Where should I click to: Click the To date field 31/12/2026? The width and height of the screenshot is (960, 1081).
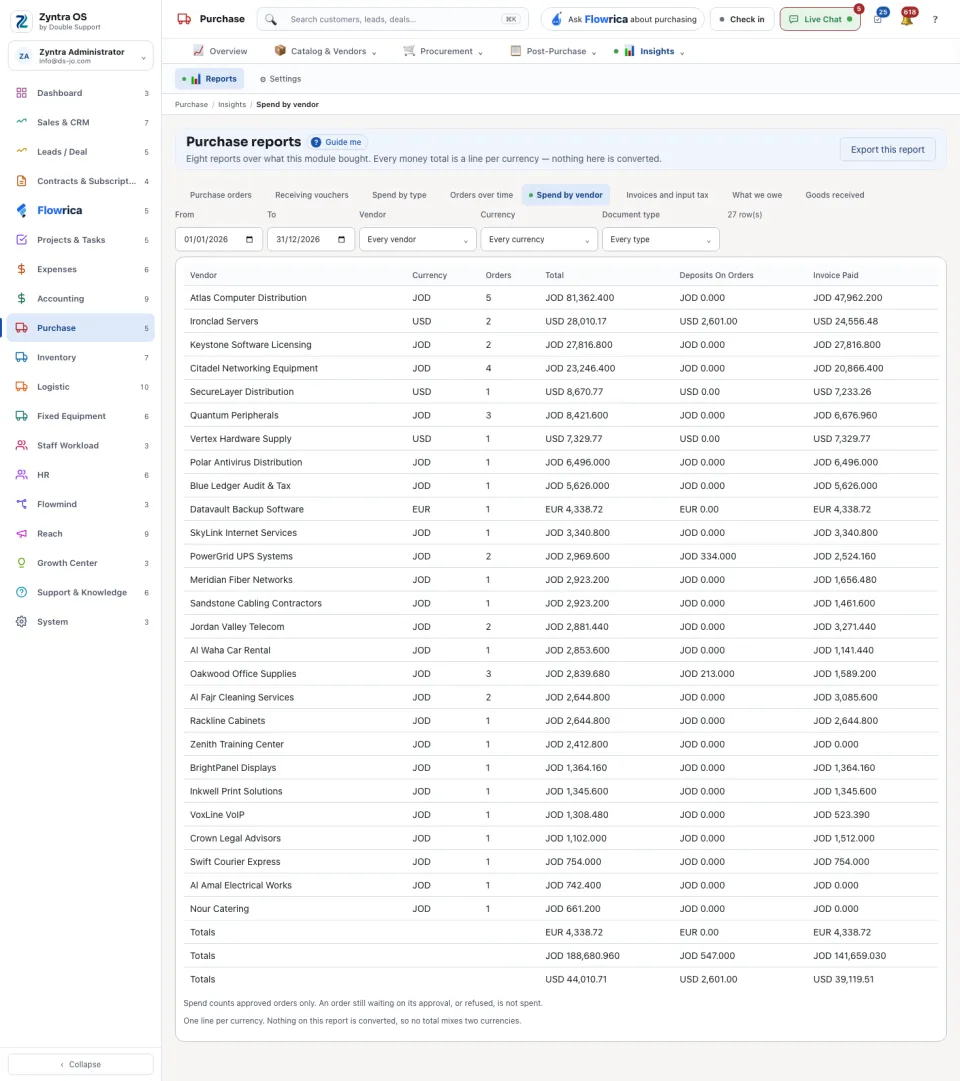[x=310, y=239]
